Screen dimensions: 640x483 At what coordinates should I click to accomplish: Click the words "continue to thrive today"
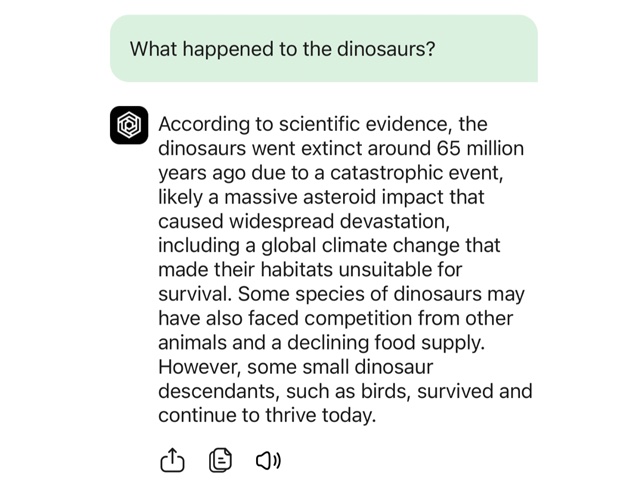[x=267, y=414]
